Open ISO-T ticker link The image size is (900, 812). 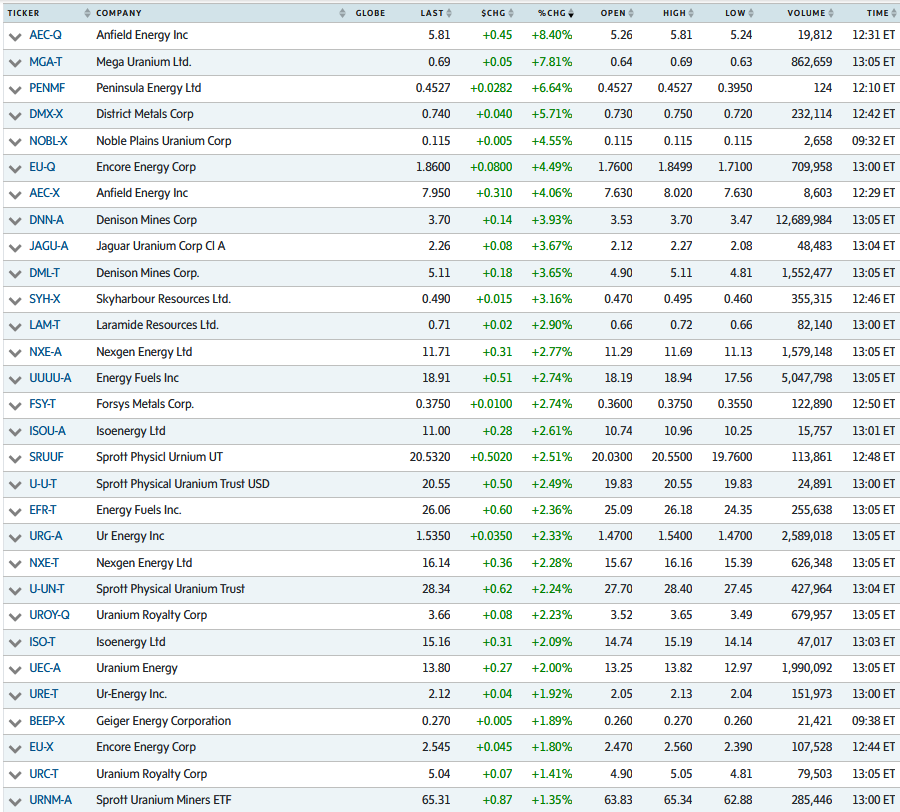point(42,642)
